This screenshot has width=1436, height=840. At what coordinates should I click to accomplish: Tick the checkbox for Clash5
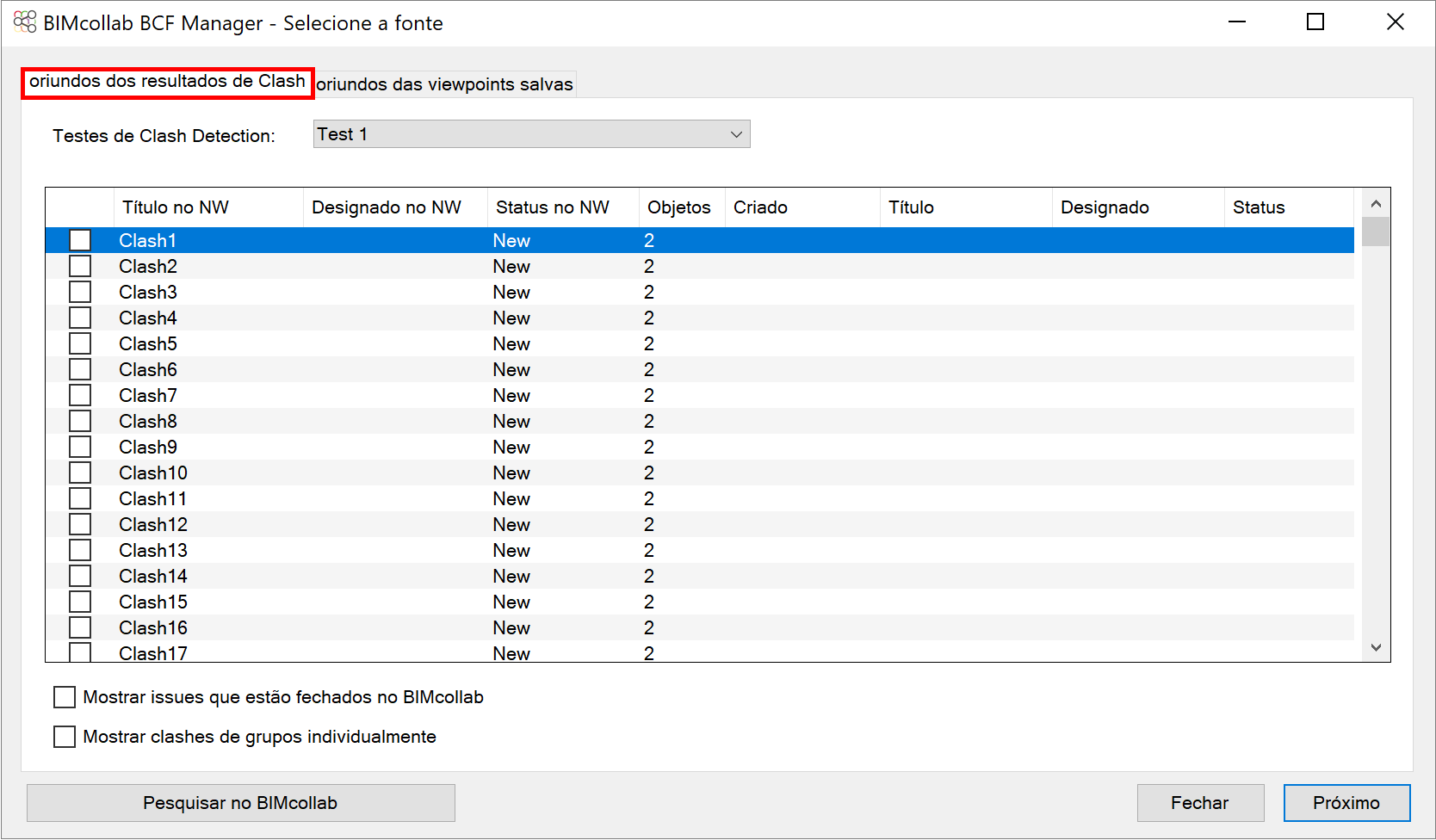pos(80,343)
